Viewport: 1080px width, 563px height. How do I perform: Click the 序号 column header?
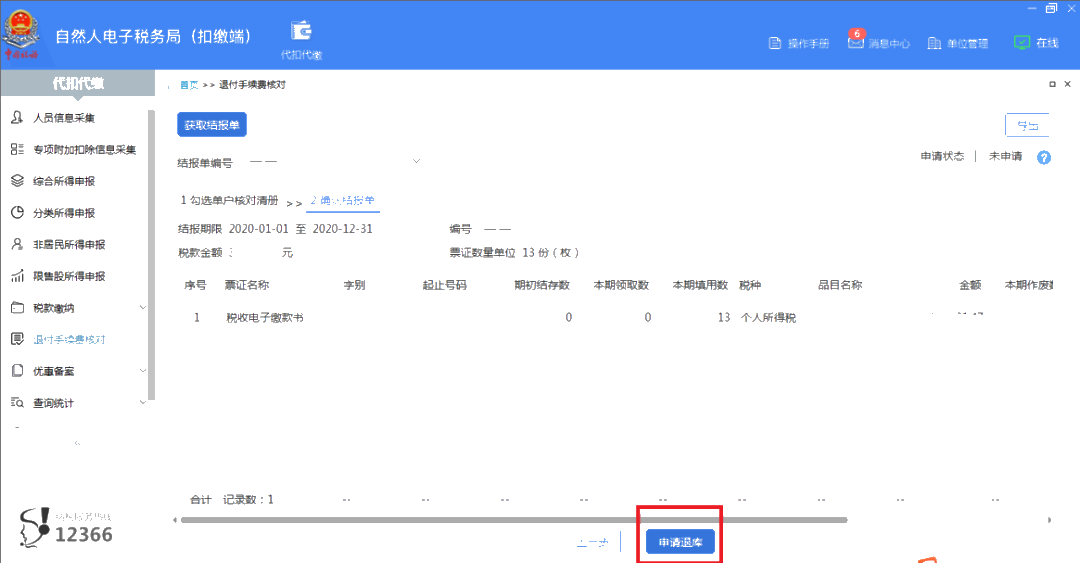[195, 285]
